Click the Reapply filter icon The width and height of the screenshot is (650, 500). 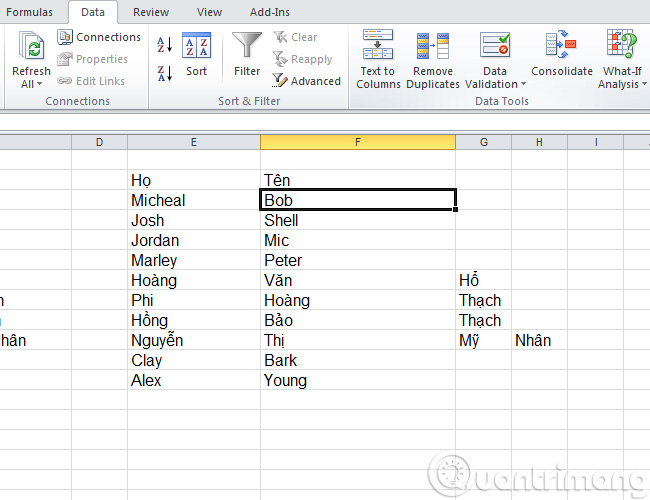280,59
